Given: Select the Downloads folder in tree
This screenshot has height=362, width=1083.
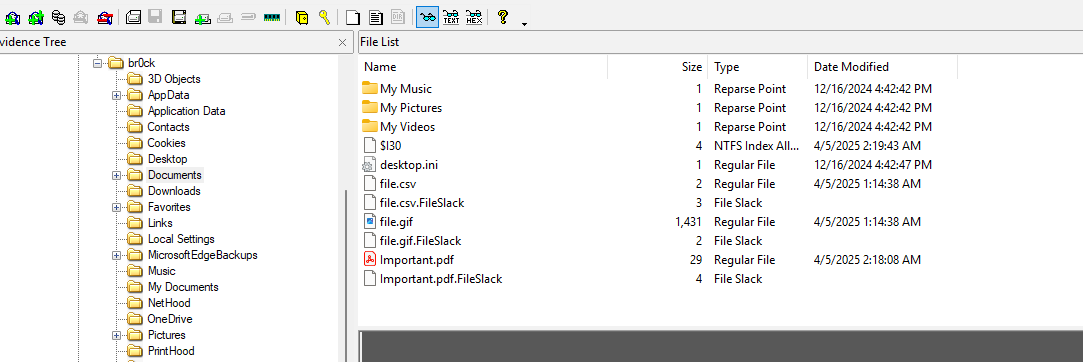Looking at the screenshot, I should point(174,191).
